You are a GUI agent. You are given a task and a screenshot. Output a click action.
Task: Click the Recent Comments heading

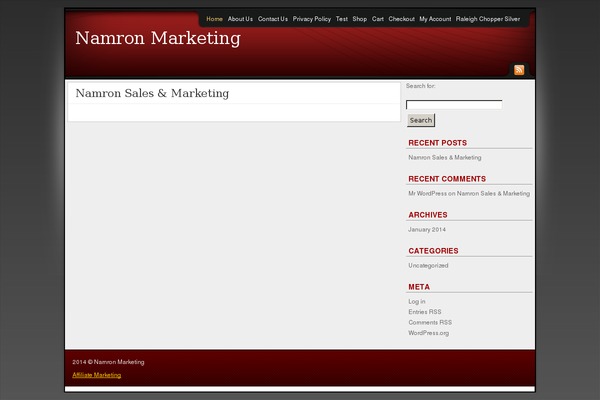447,179
